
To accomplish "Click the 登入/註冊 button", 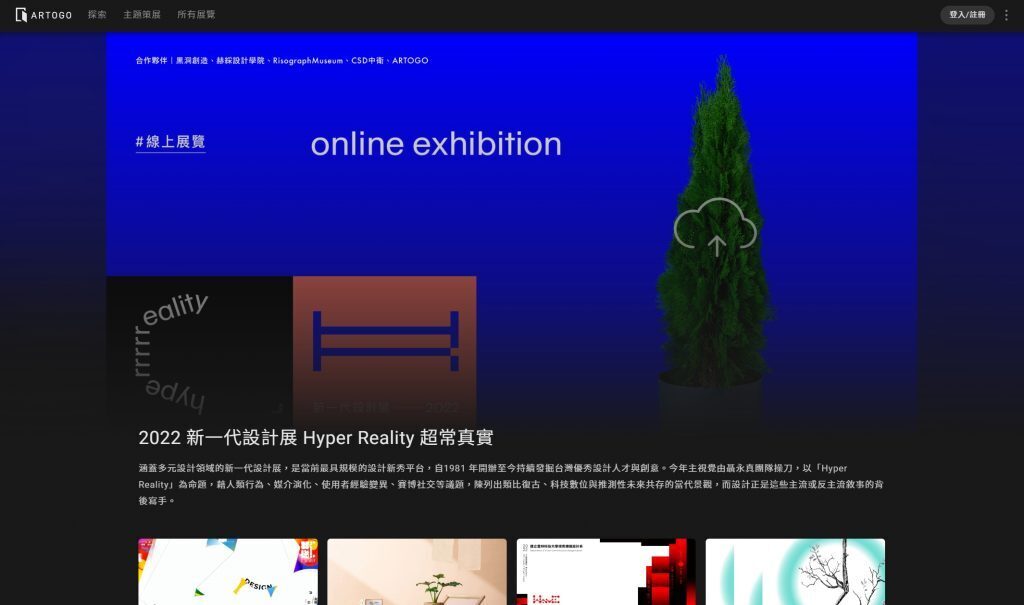I will pos(967,14).
